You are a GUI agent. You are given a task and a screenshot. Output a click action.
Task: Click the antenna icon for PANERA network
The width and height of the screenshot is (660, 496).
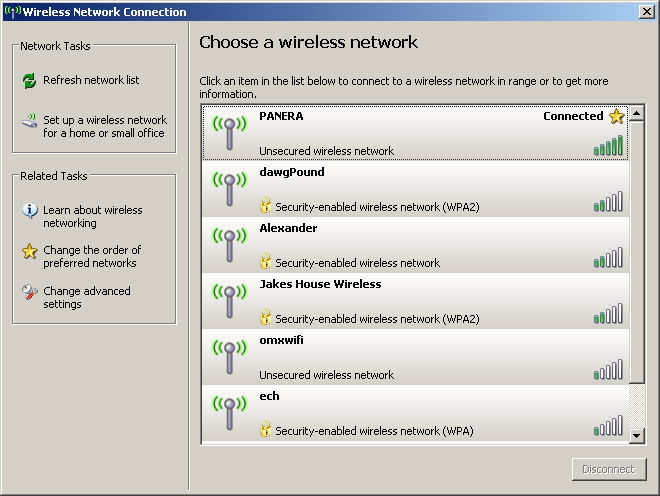(x=229, y=133)
